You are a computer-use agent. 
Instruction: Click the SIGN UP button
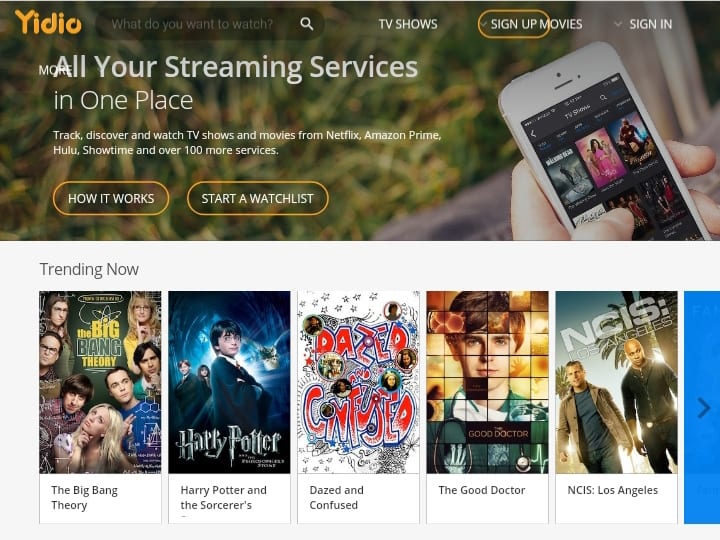point(513,24)
